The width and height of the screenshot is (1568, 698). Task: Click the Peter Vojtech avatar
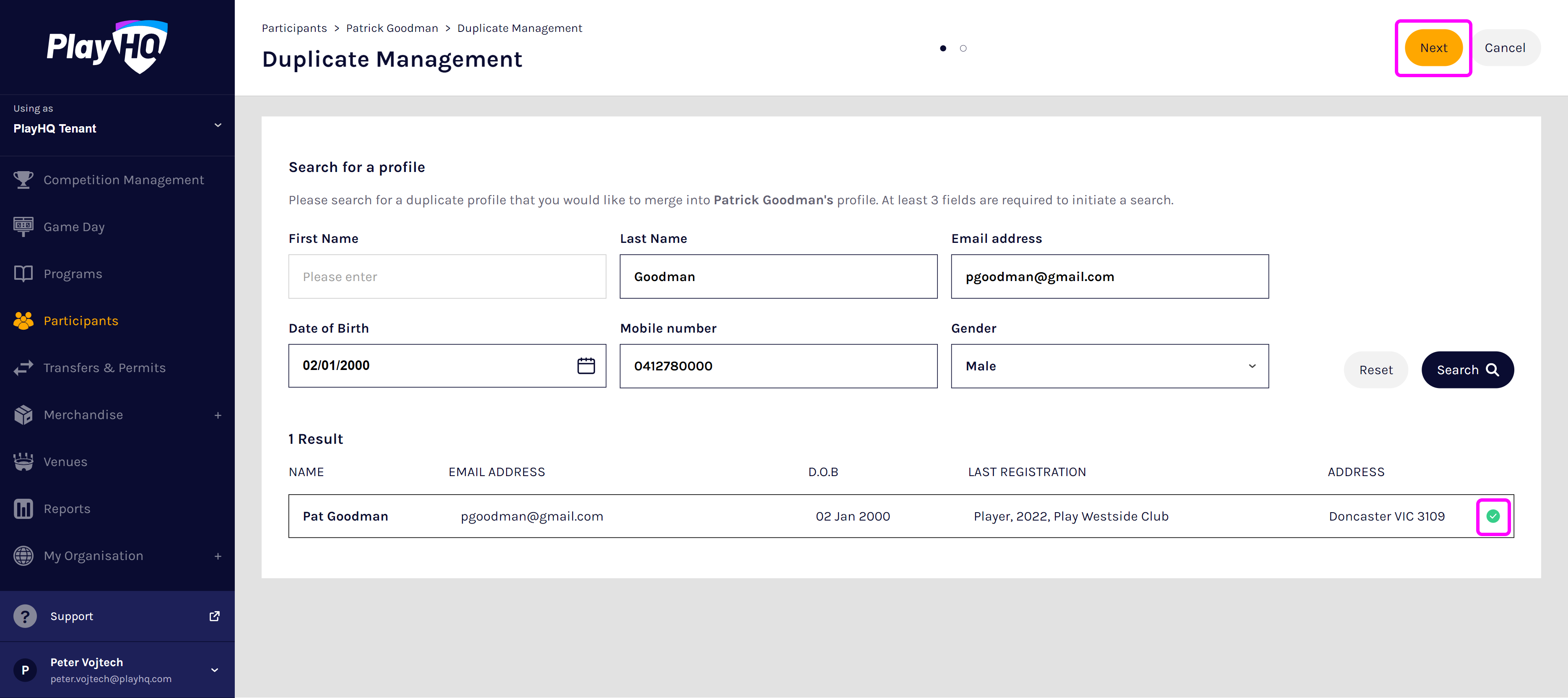(25, 670)
